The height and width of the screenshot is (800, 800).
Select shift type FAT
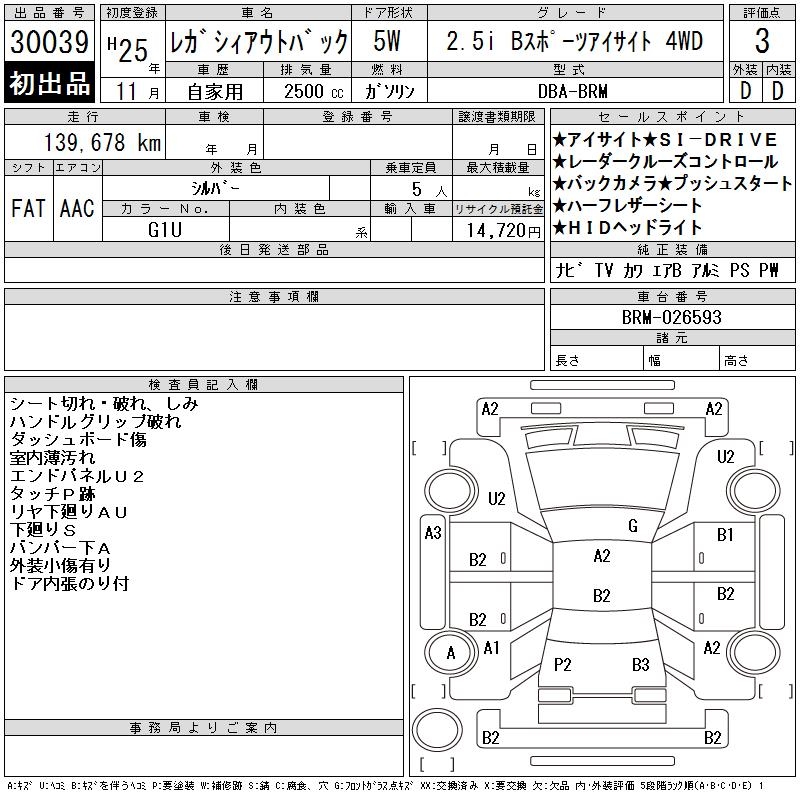[x=29, y=208]
